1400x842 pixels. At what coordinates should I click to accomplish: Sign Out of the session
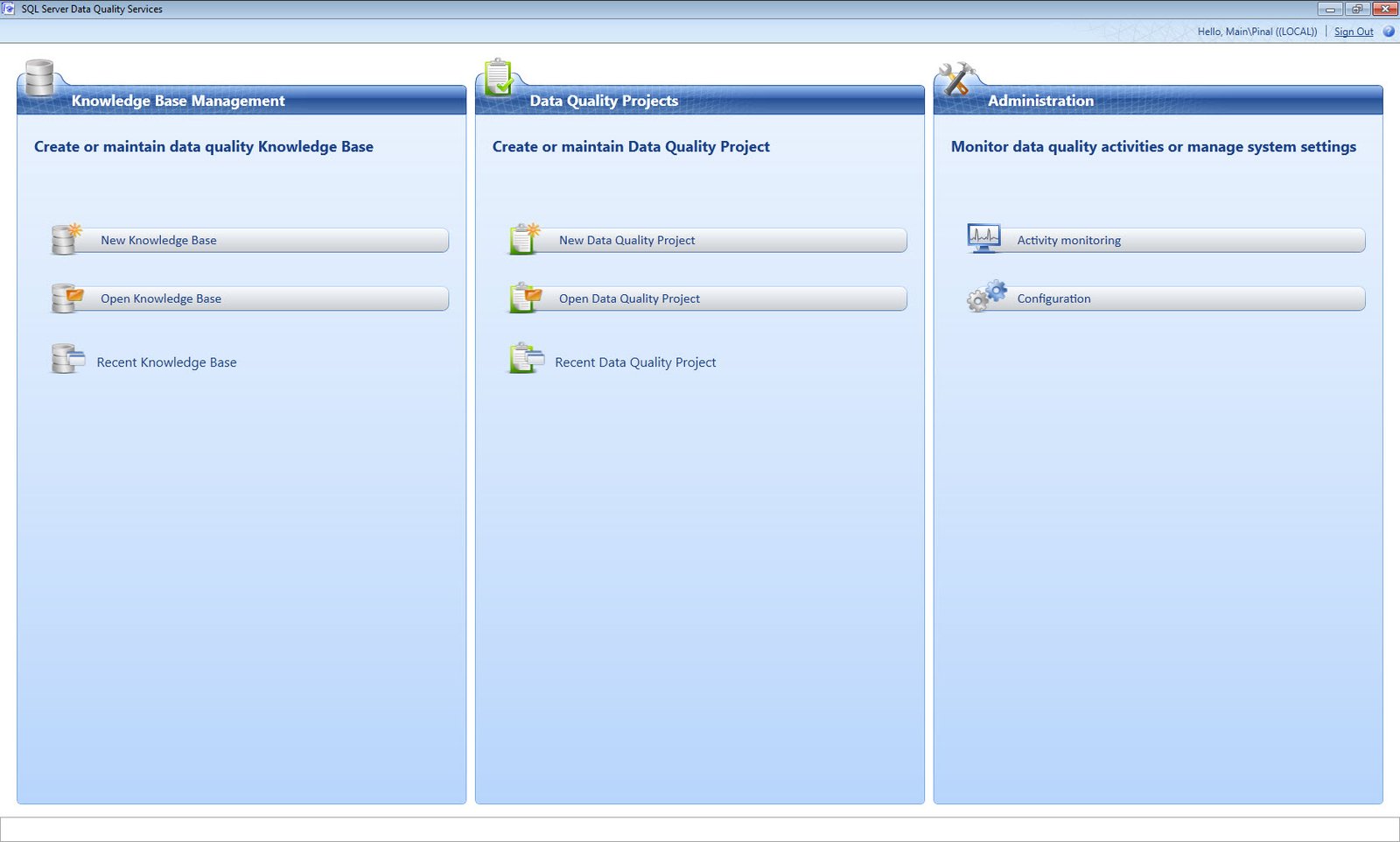(1354, 32)
